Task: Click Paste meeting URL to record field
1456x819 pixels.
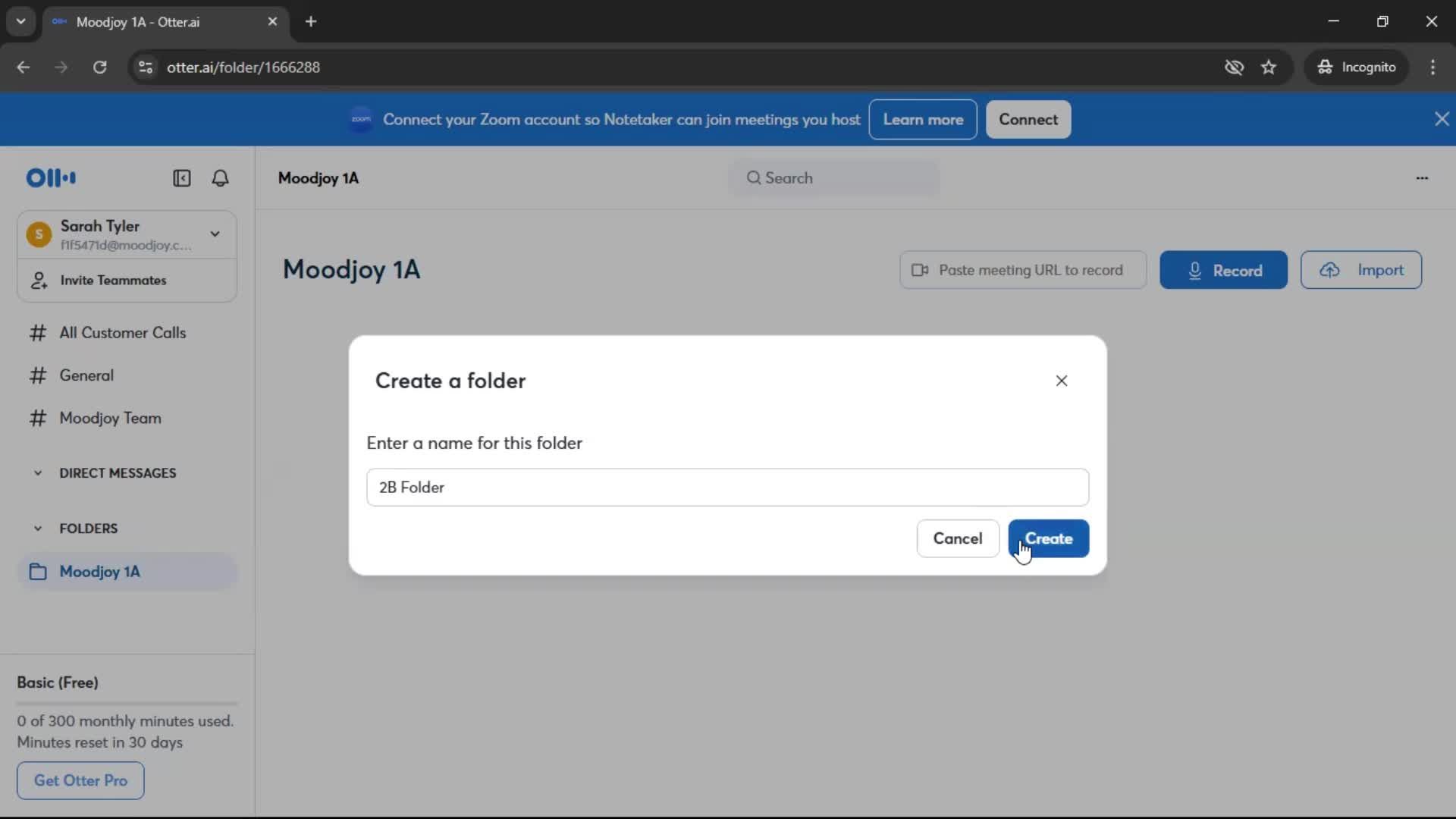Action: (1023, 270)
